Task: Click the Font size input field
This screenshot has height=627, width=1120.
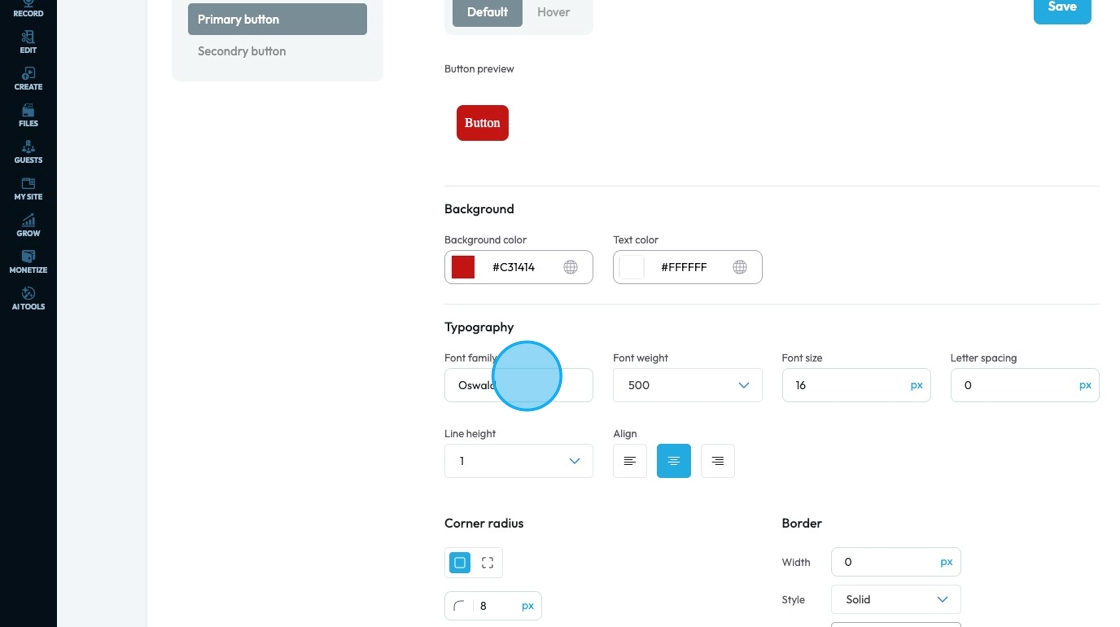Action: coord(856,385)
